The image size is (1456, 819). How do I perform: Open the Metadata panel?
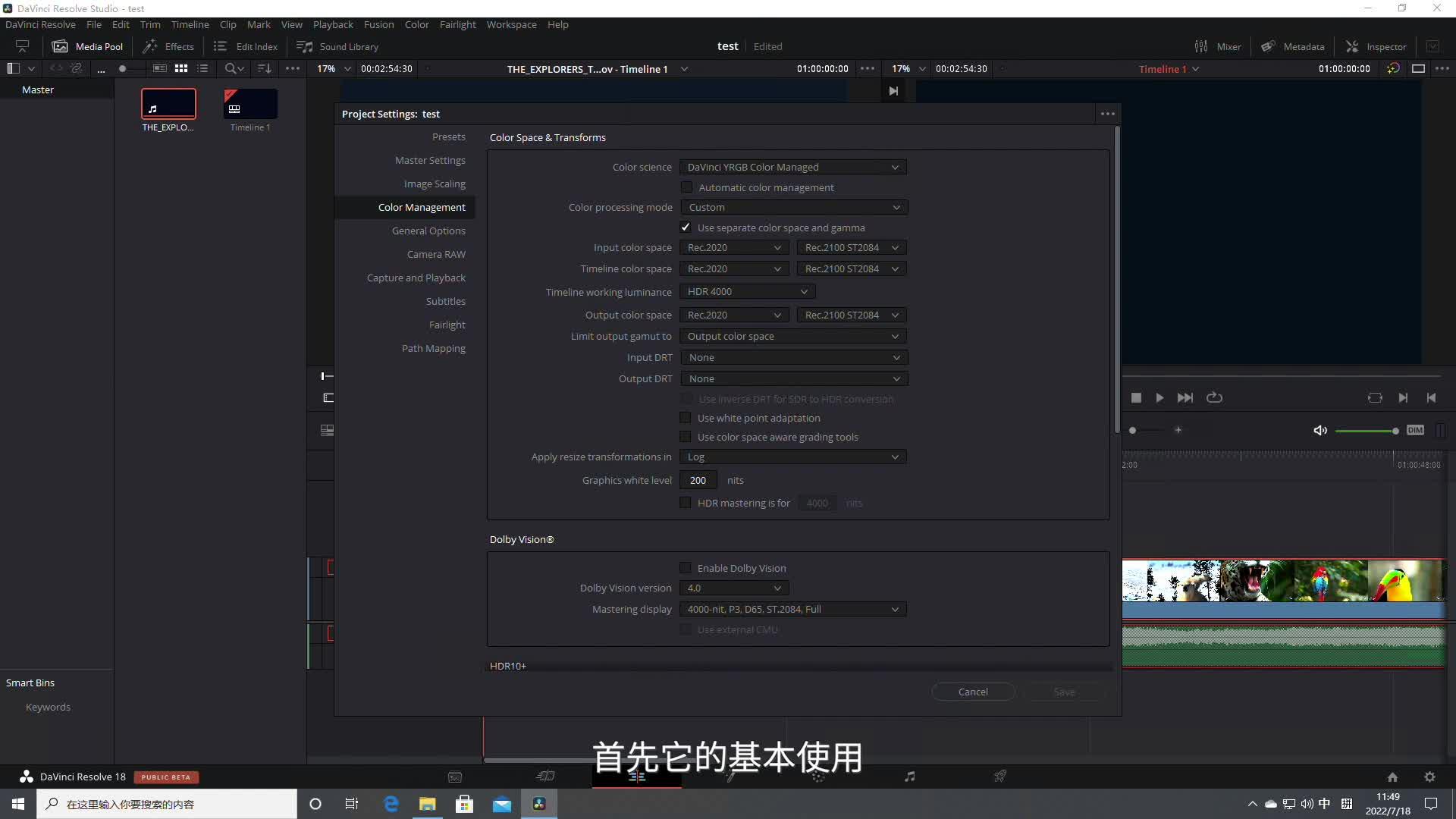coord(1293,46)
